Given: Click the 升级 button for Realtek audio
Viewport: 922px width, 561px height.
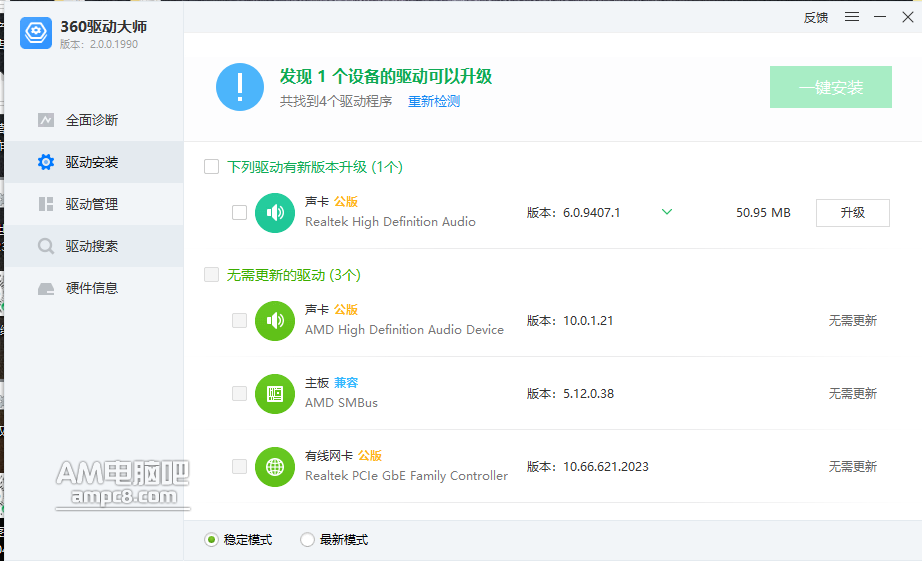Looking at the screenshot, I should (x=853, y=213).
